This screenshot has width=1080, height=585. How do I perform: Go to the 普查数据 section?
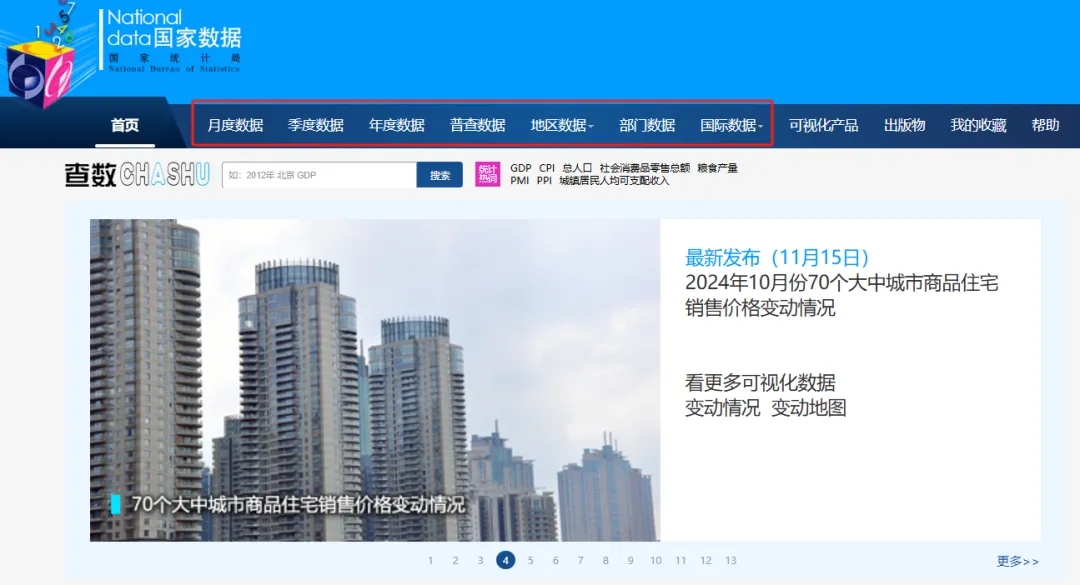[478, 125]
